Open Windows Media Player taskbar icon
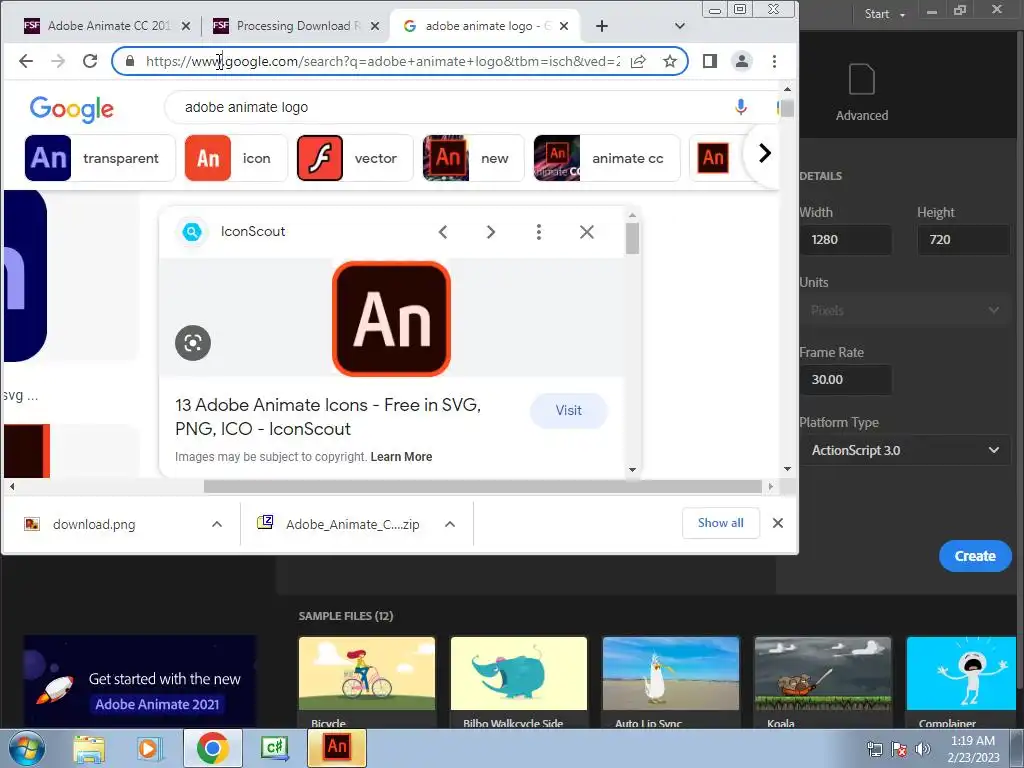The width and height of the screenshot is (1024, 768). tap(150, 748)
